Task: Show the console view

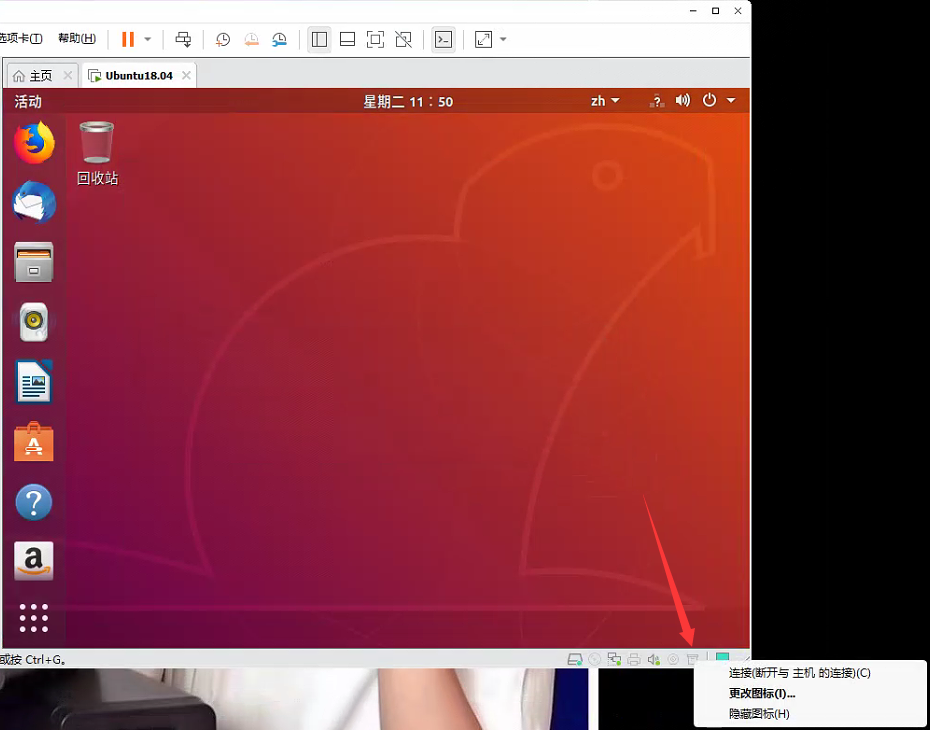Action: pos(443,39)
